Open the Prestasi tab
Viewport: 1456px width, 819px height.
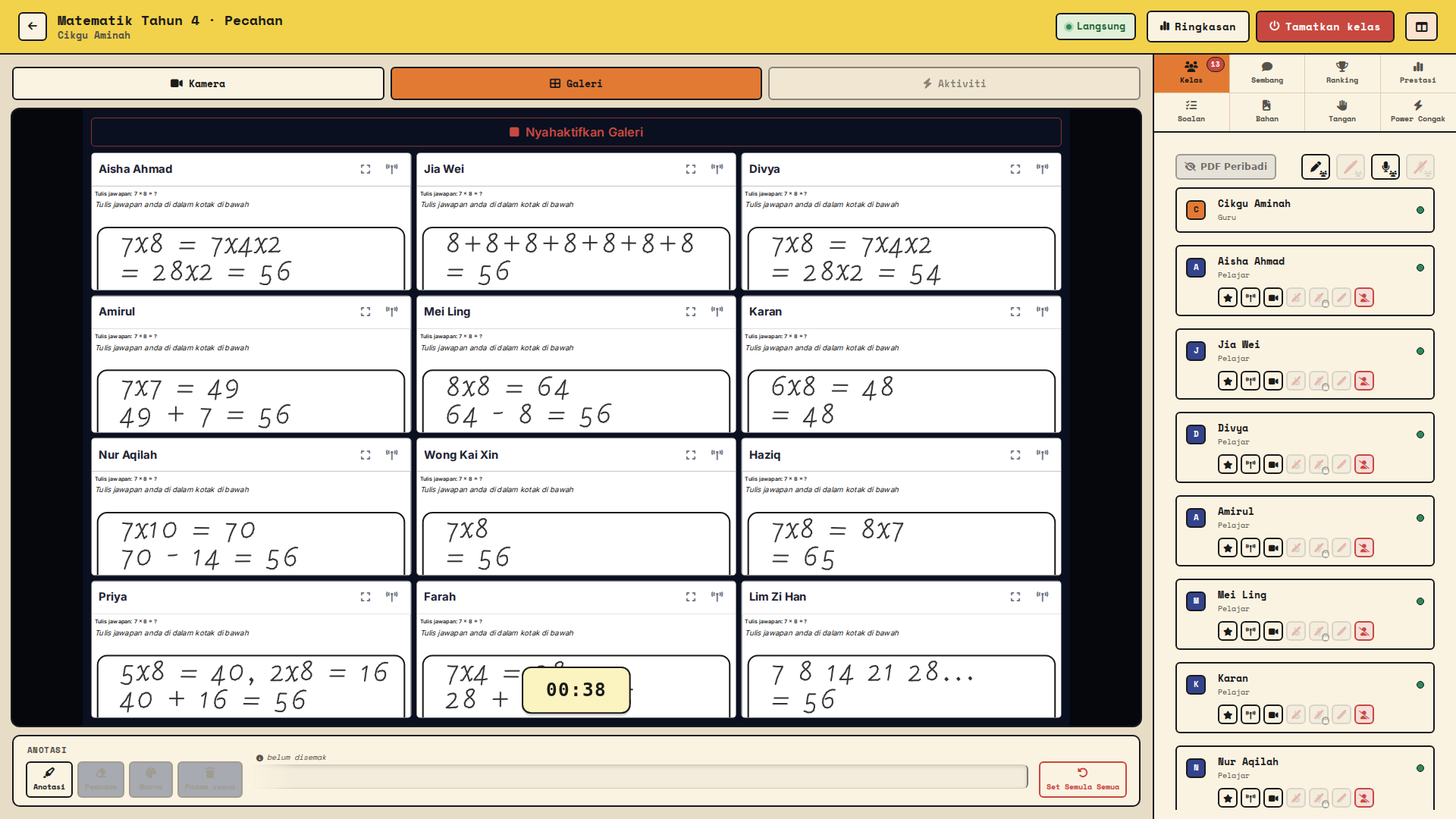tap(1418, 73)
